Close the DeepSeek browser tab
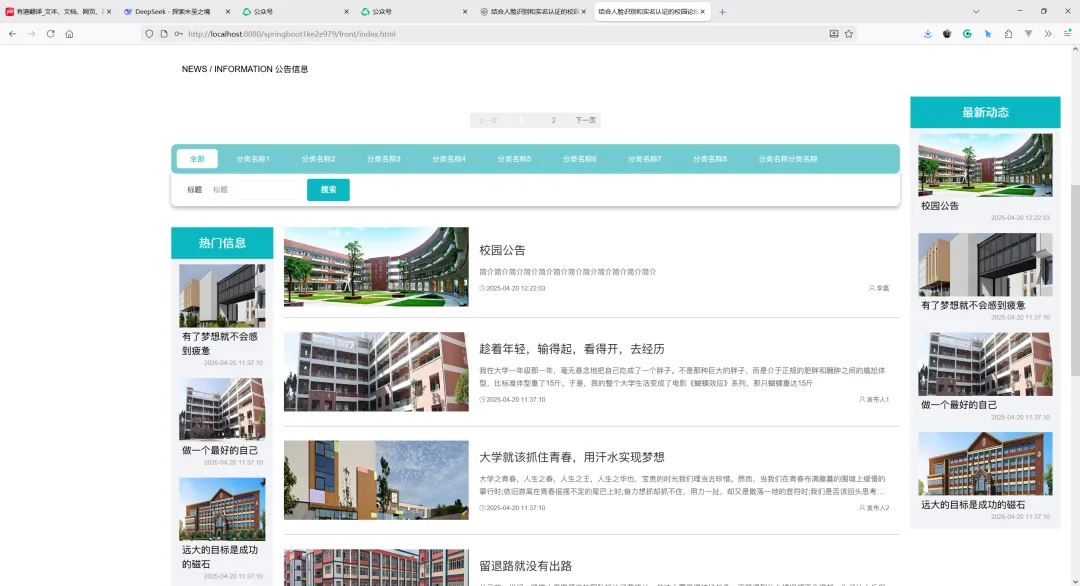Screen dimensions: 1080x586 click(x=227, y=12)
